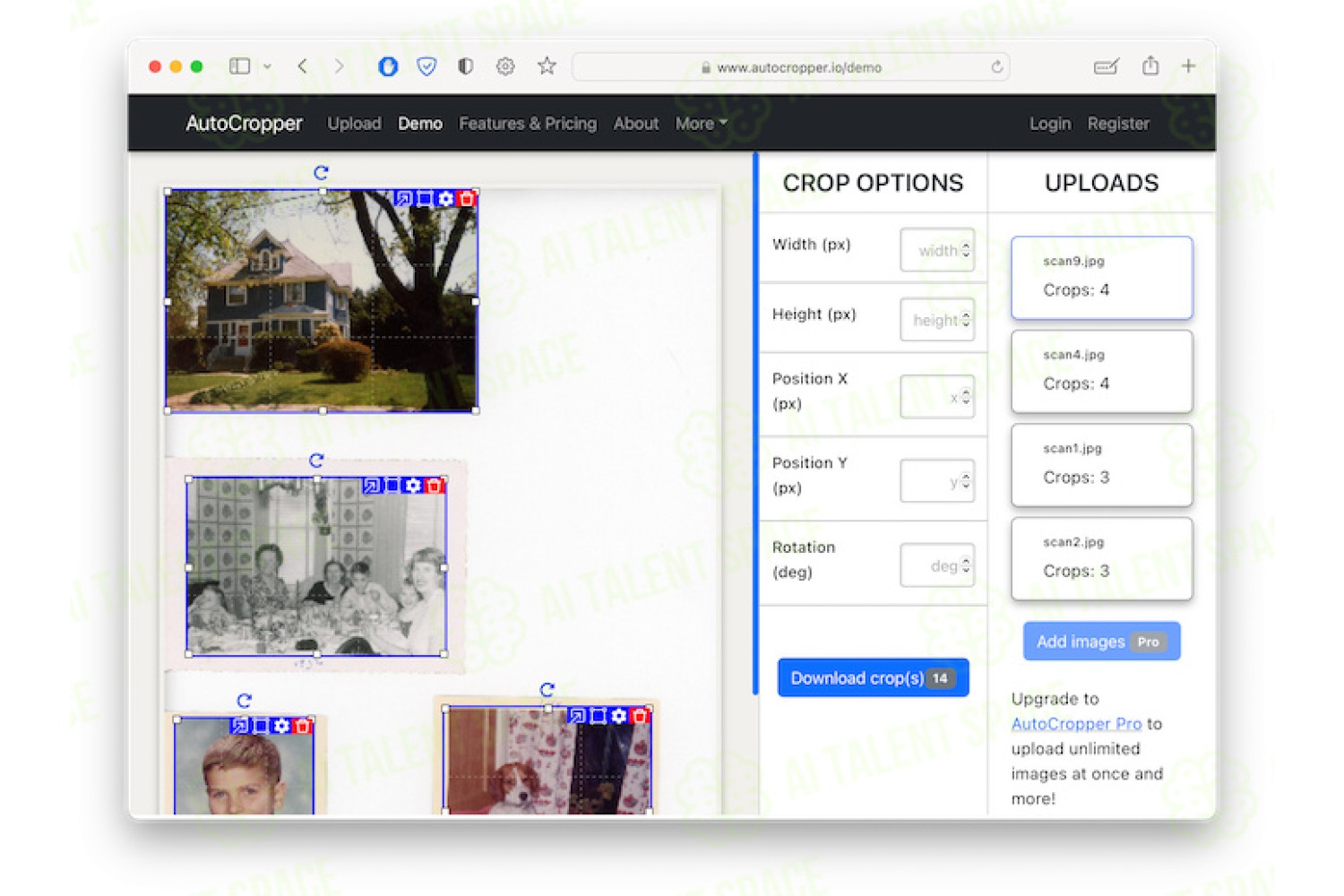
Task: Open the family dinner crop preview arrow
Action: (371, 485)
